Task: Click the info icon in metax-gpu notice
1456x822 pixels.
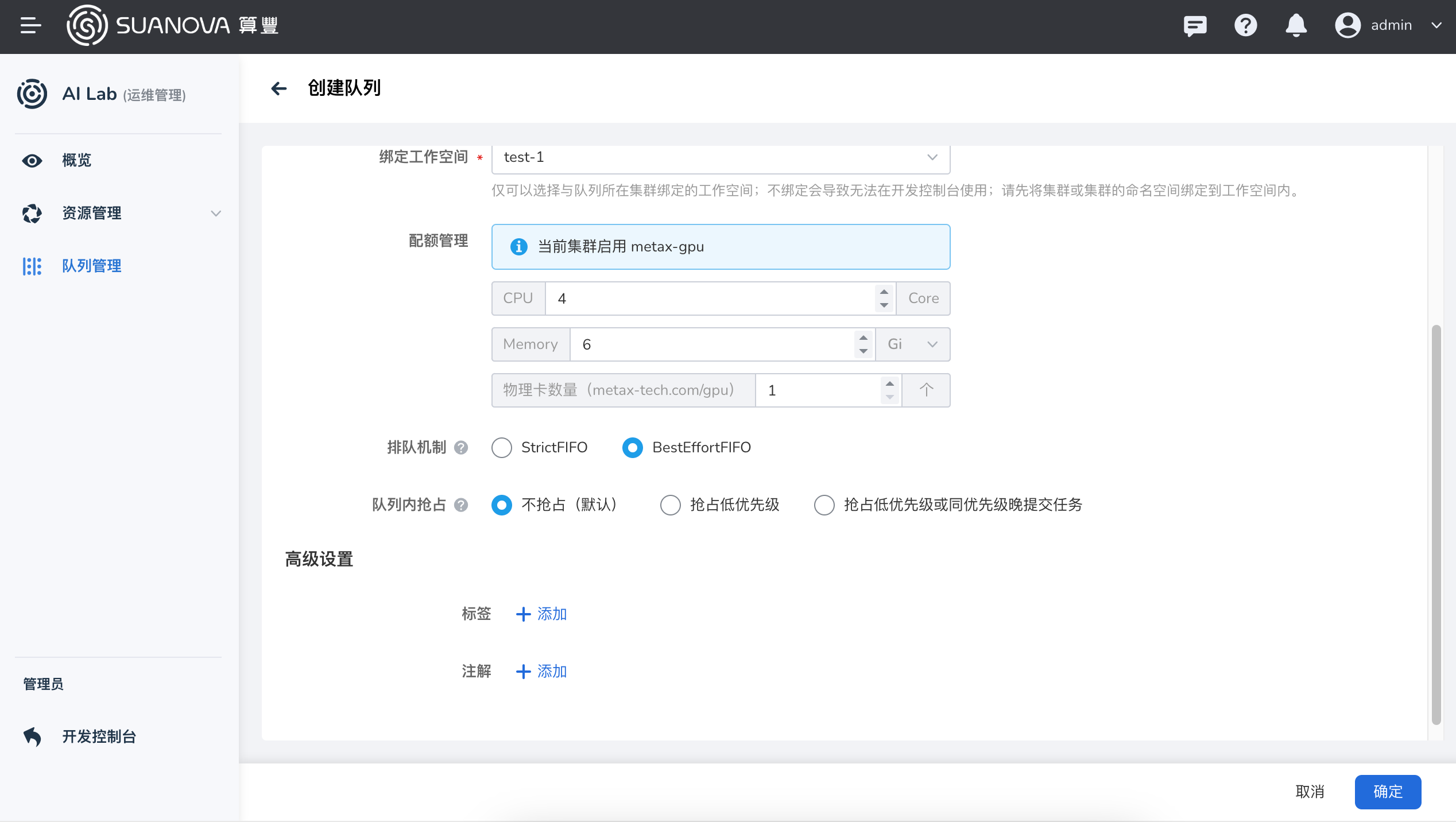Action: pos(518,247)
